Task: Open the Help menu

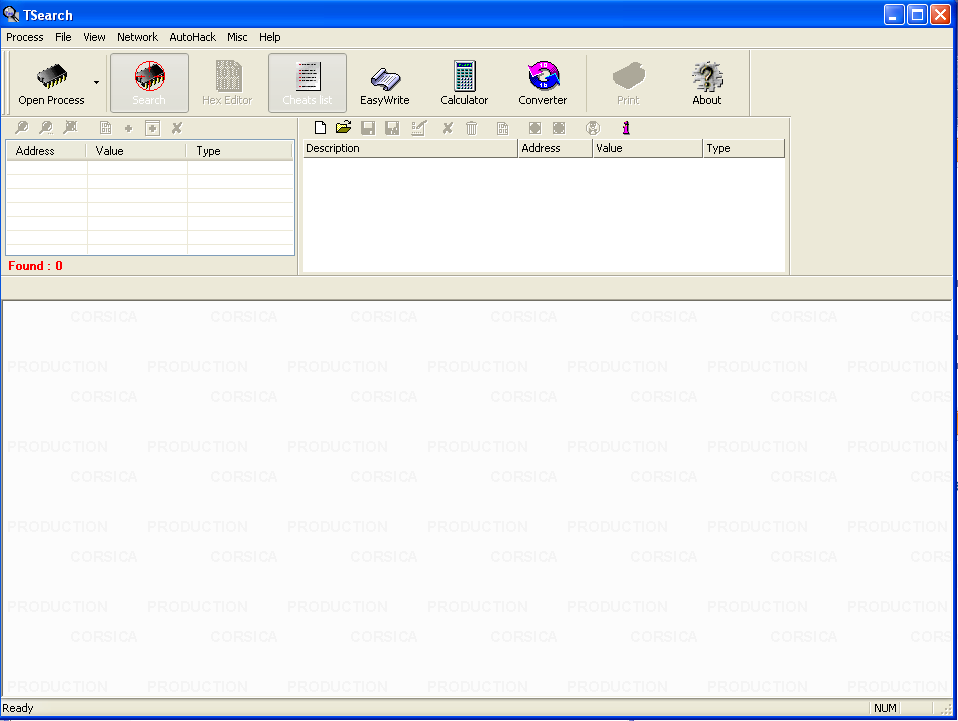Action: click(x=269, y=37)
